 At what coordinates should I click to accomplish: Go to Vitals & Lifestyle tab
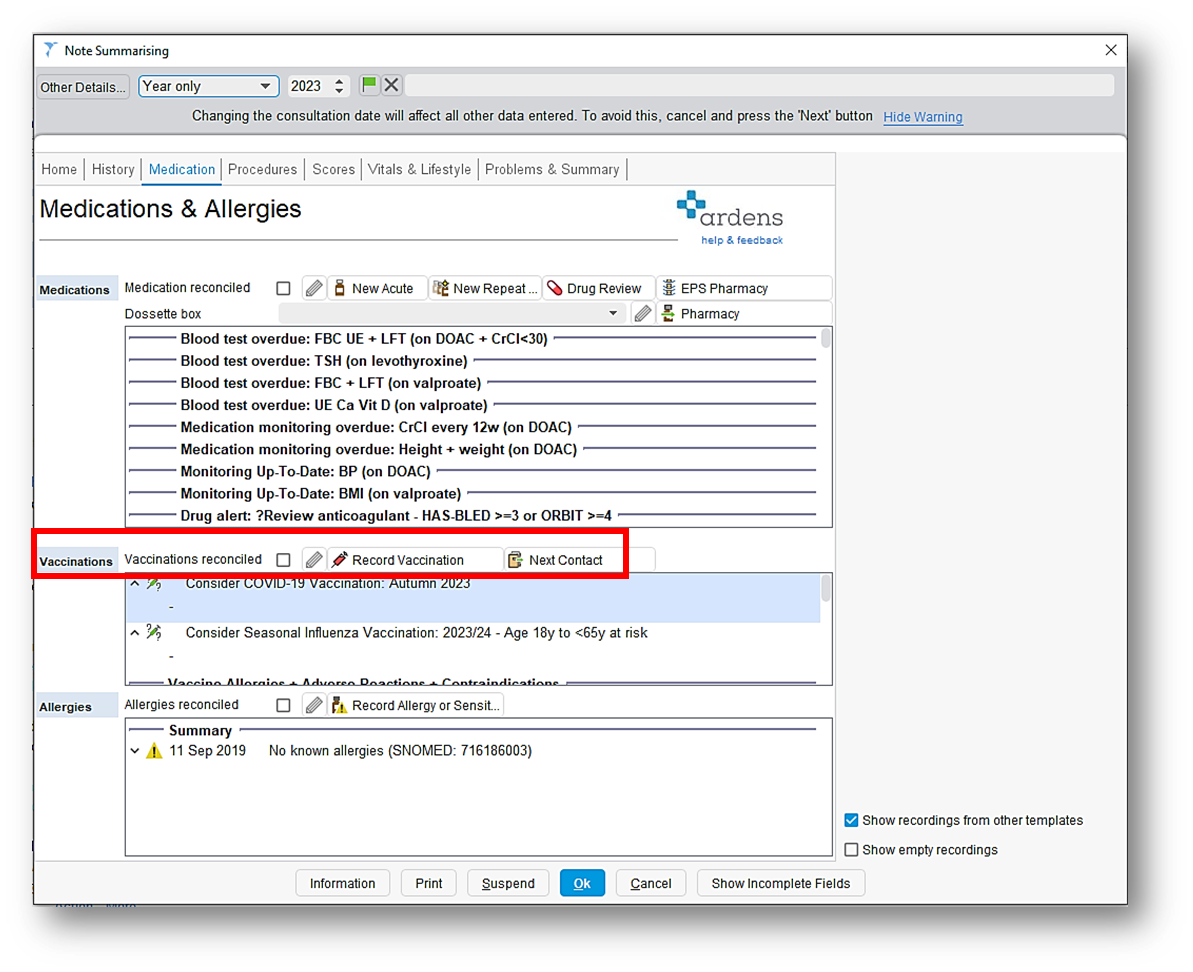click(419, 169)
